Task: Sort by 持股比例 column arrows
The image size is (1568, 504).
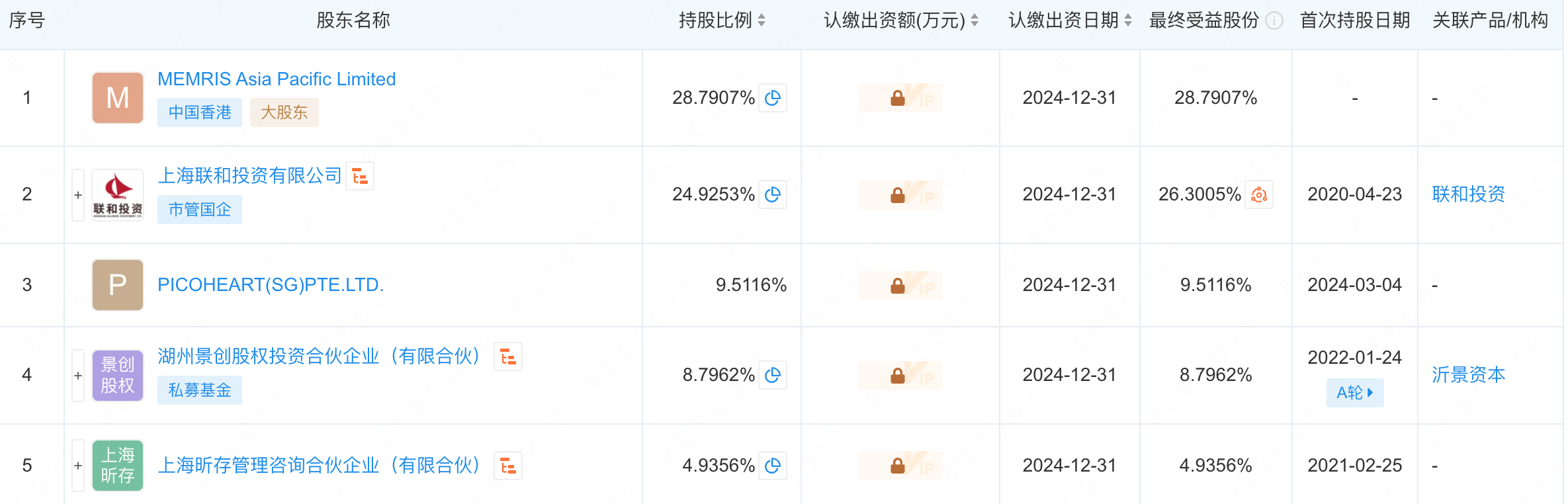Action: (762, 21)
